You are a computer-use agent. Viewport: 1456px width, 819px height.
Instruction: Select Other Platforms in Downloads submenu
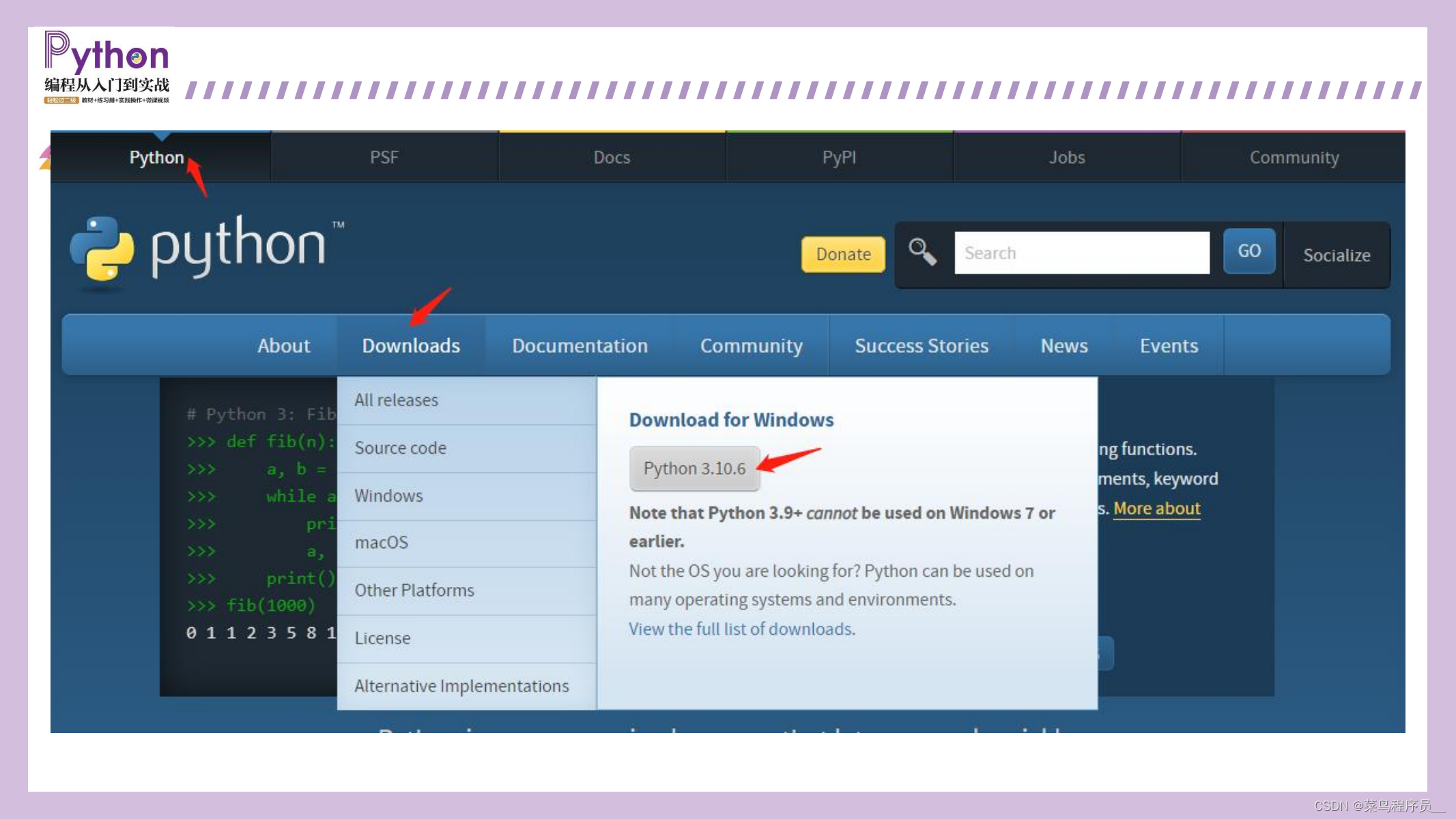pyautogui.click(x=467, y=591)
